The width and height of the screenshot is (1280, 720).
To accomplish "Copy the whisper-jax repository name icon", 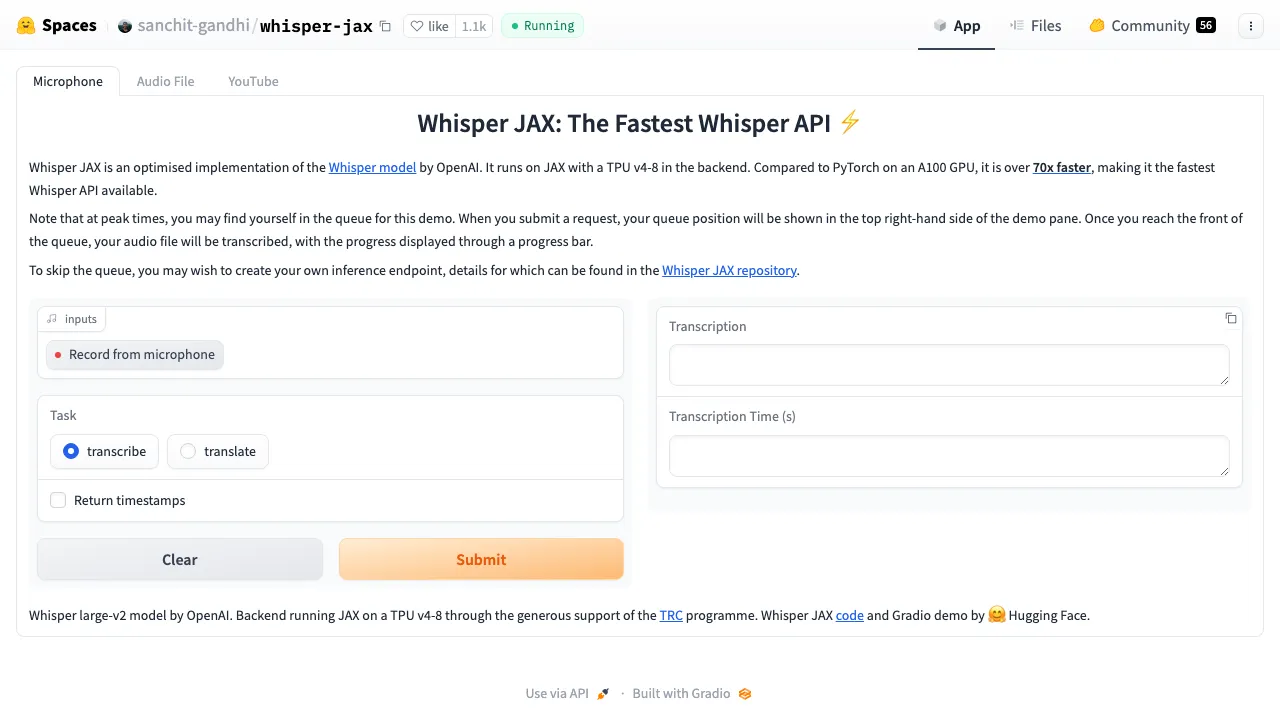I will click(x=385, y=27).
